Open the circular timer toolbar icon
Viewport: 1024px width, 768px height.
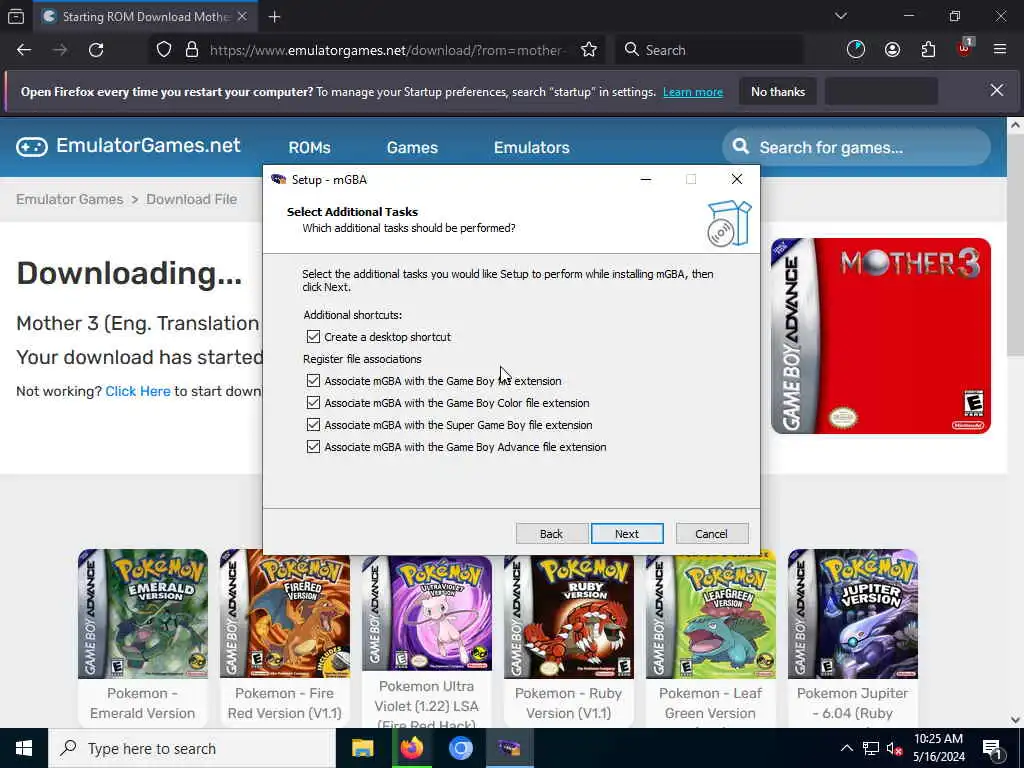(x=856, y=50)
